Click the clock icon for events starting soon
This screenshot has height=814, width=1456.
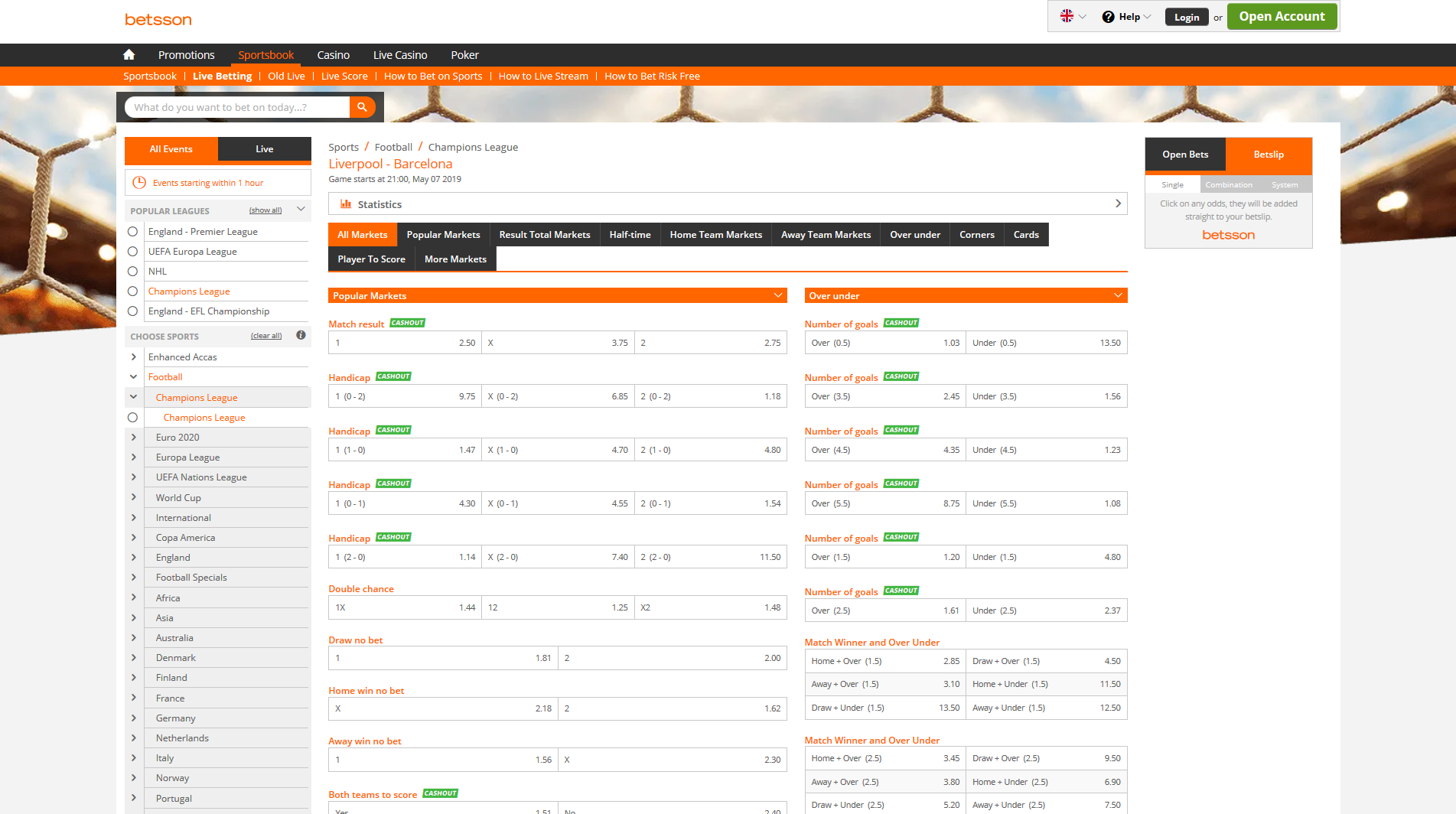139,183
